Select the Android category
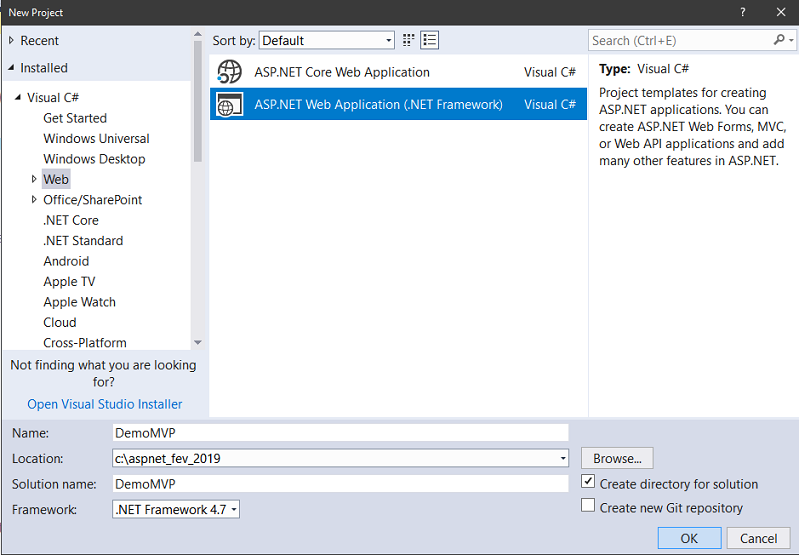799x555 pixels. (66, 260)
